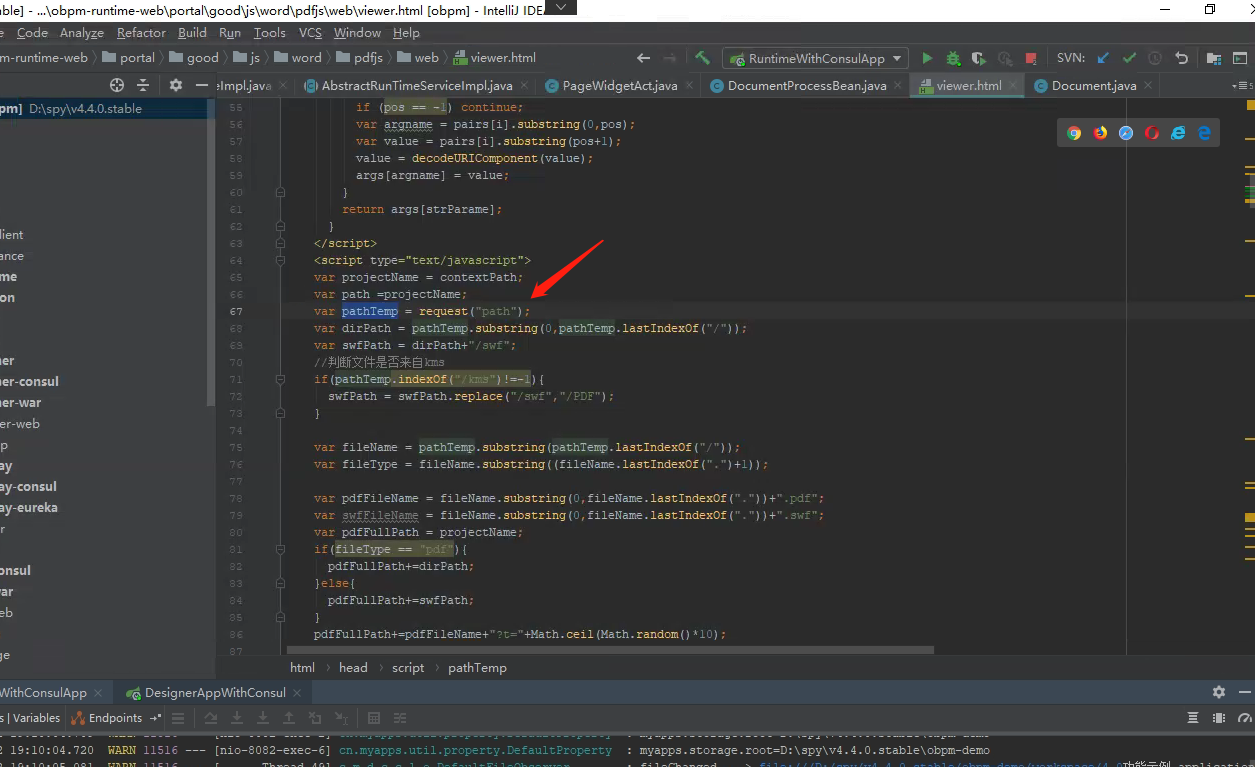Click the Step Over debugger icon

(211, 718)
